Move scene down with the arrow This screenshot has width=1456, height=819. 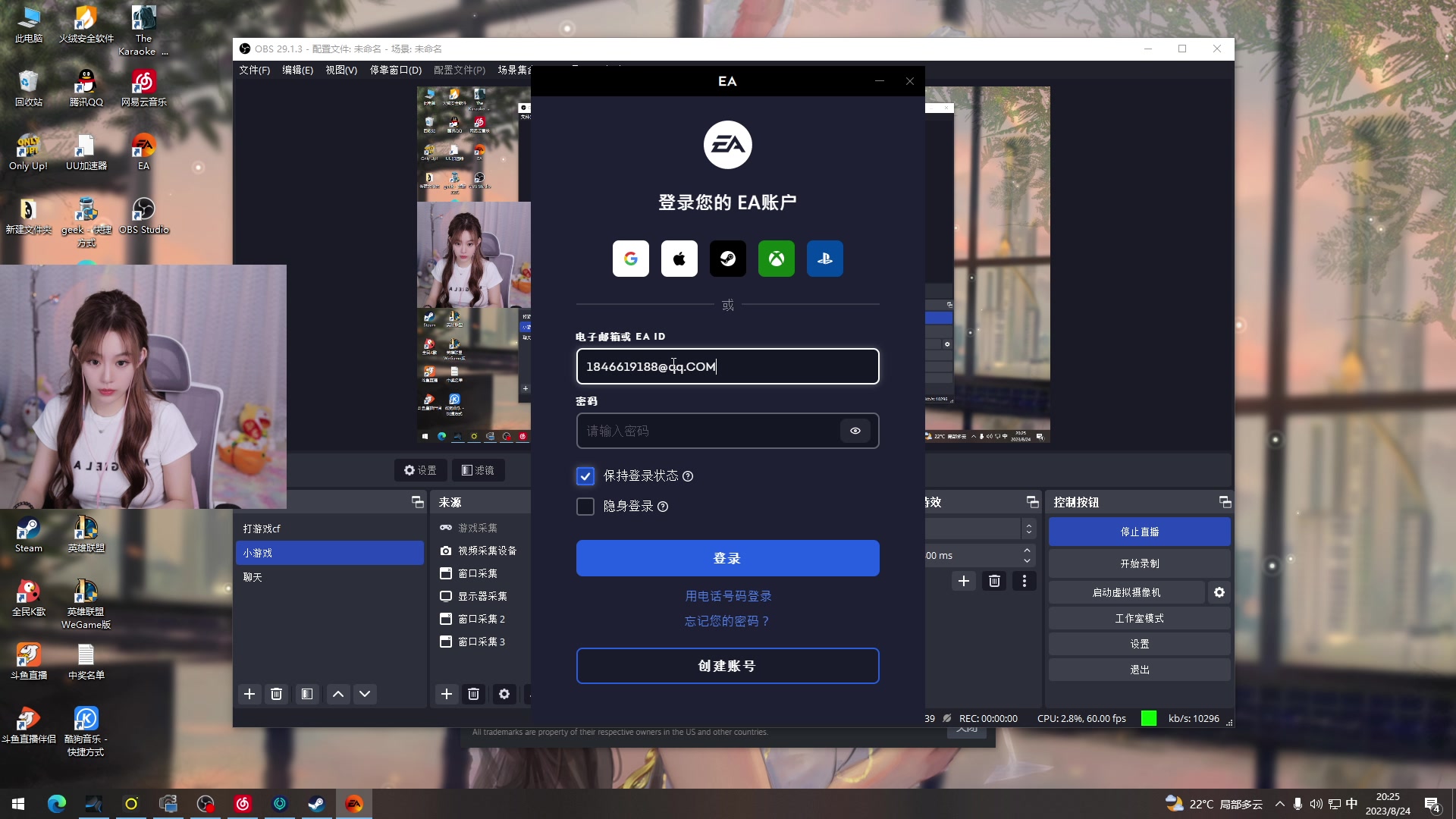pos(365,694)
